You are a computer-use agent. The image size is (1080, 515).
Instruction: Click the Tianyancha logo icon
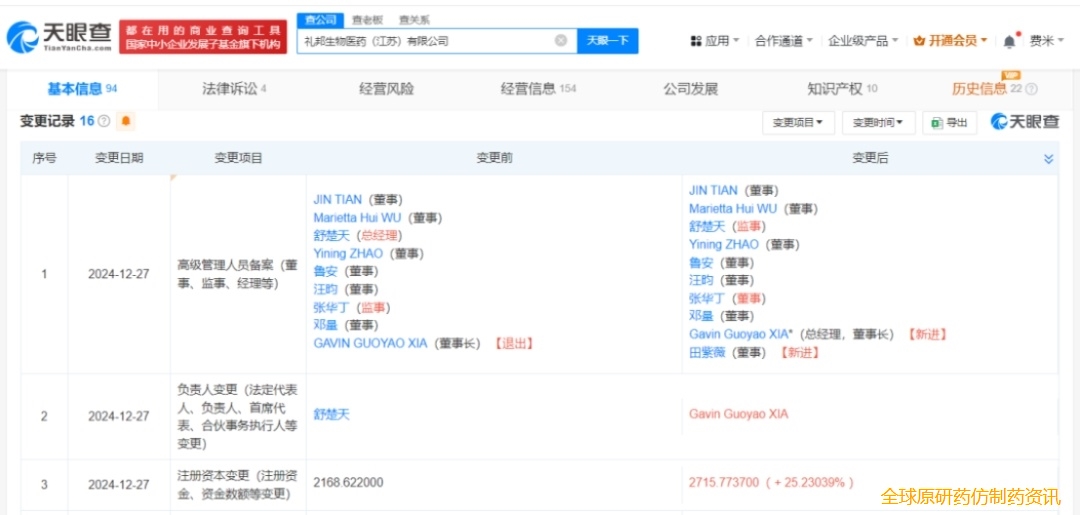click(x=22, y=36)
